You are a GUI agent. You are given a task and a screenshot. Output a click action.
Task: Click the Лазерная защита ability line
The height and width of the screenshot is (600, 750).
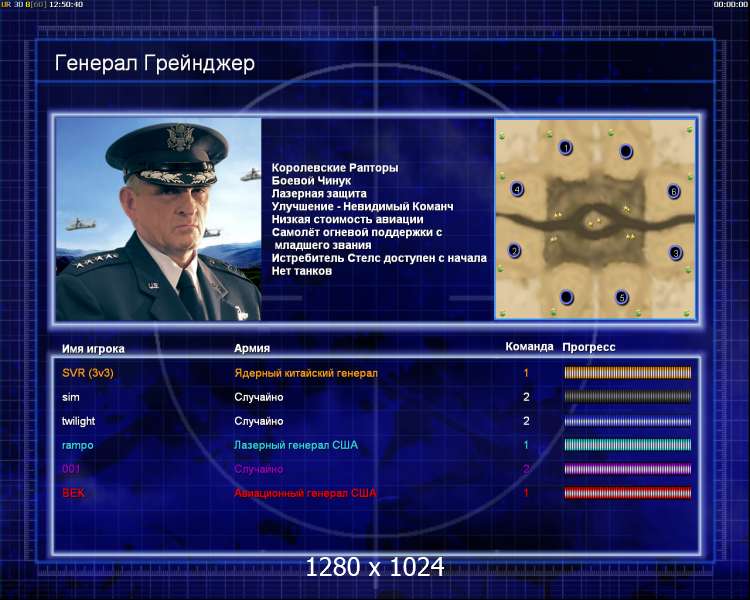(319, 194)
